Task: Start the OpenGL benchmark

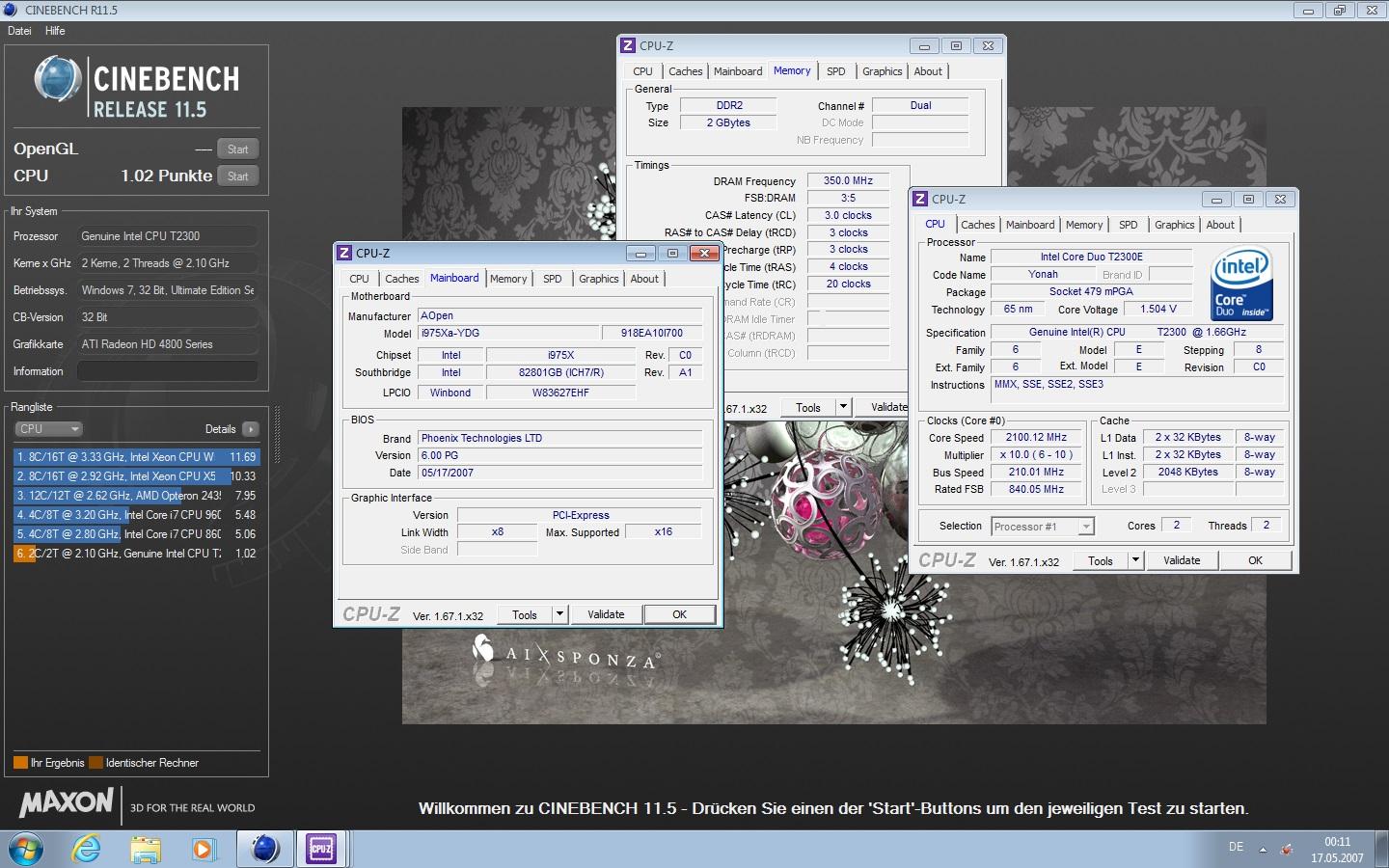Action: (238, 149)
